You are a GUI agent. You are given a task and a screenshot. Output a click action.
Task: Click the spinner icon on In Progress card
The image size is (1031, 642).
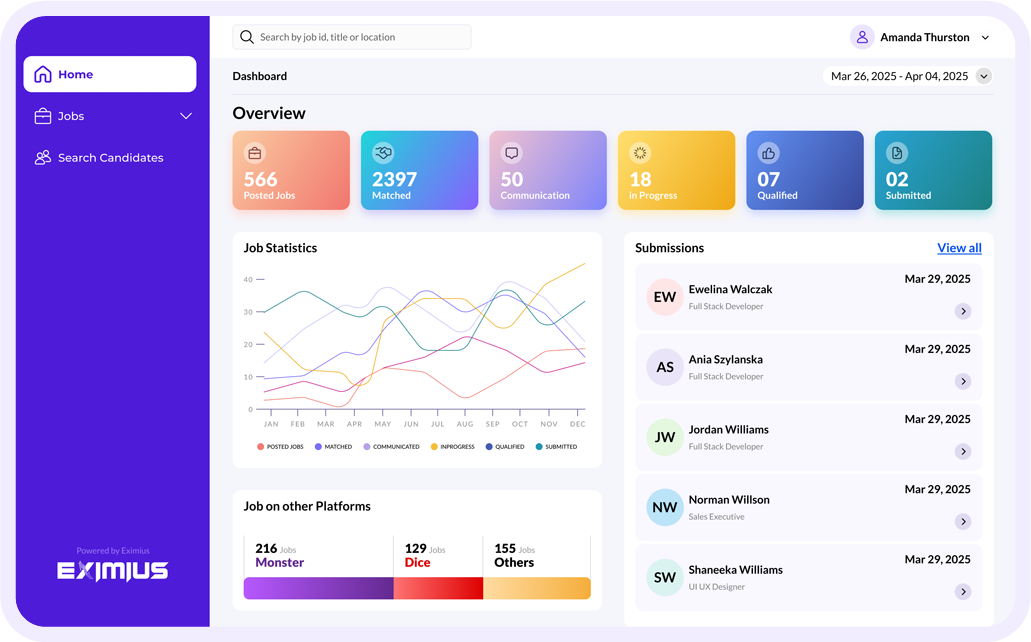coord(640,153)
